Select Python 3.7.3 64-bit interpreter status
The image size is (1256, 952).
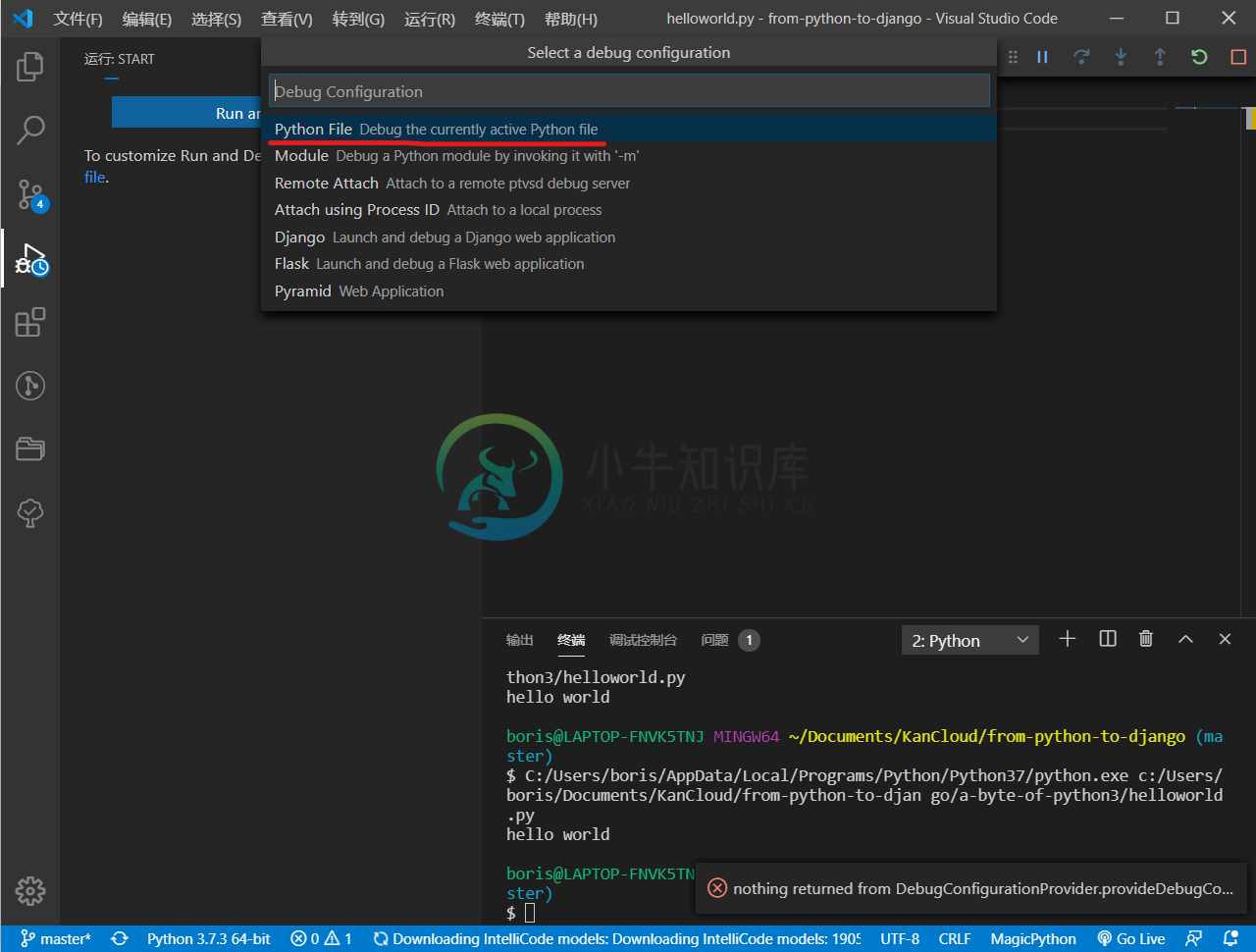pyautogui.click(x=209, y=939)
